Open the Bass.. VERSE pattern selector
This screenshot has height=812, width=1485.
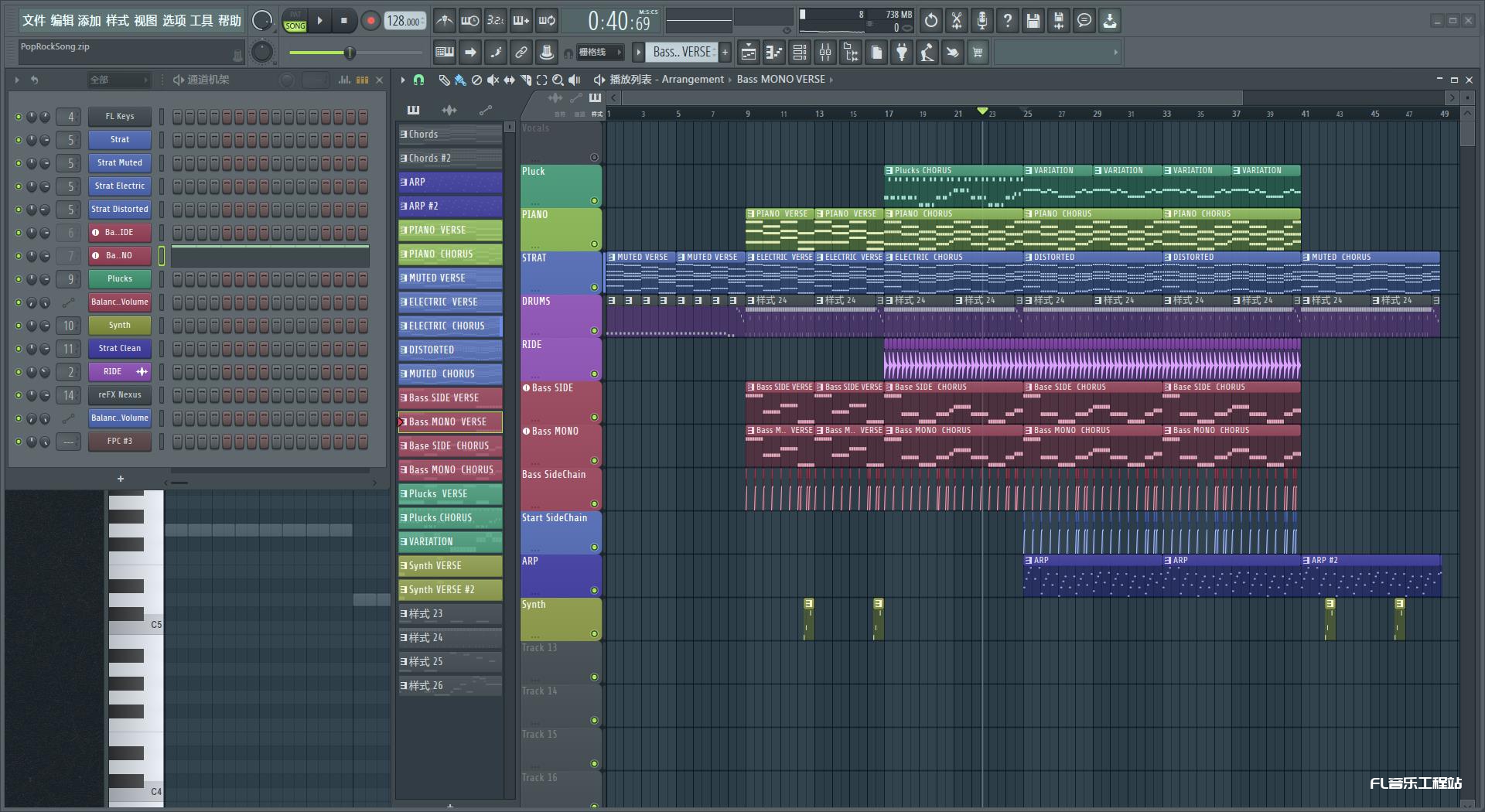coord(682,52)
